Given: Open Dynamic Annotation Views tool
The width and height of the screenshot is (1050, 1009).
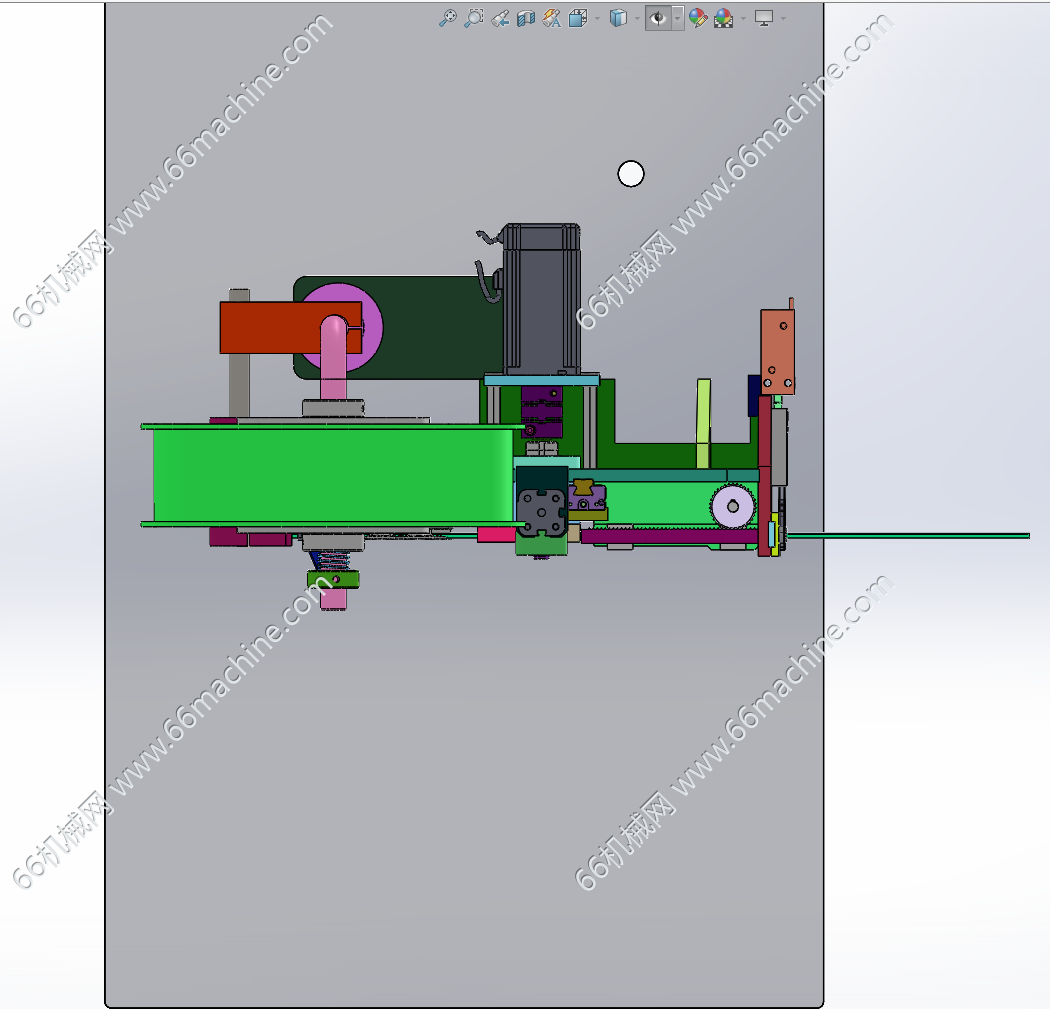Looking at the screenshot, I should click(x=552, y=19).
